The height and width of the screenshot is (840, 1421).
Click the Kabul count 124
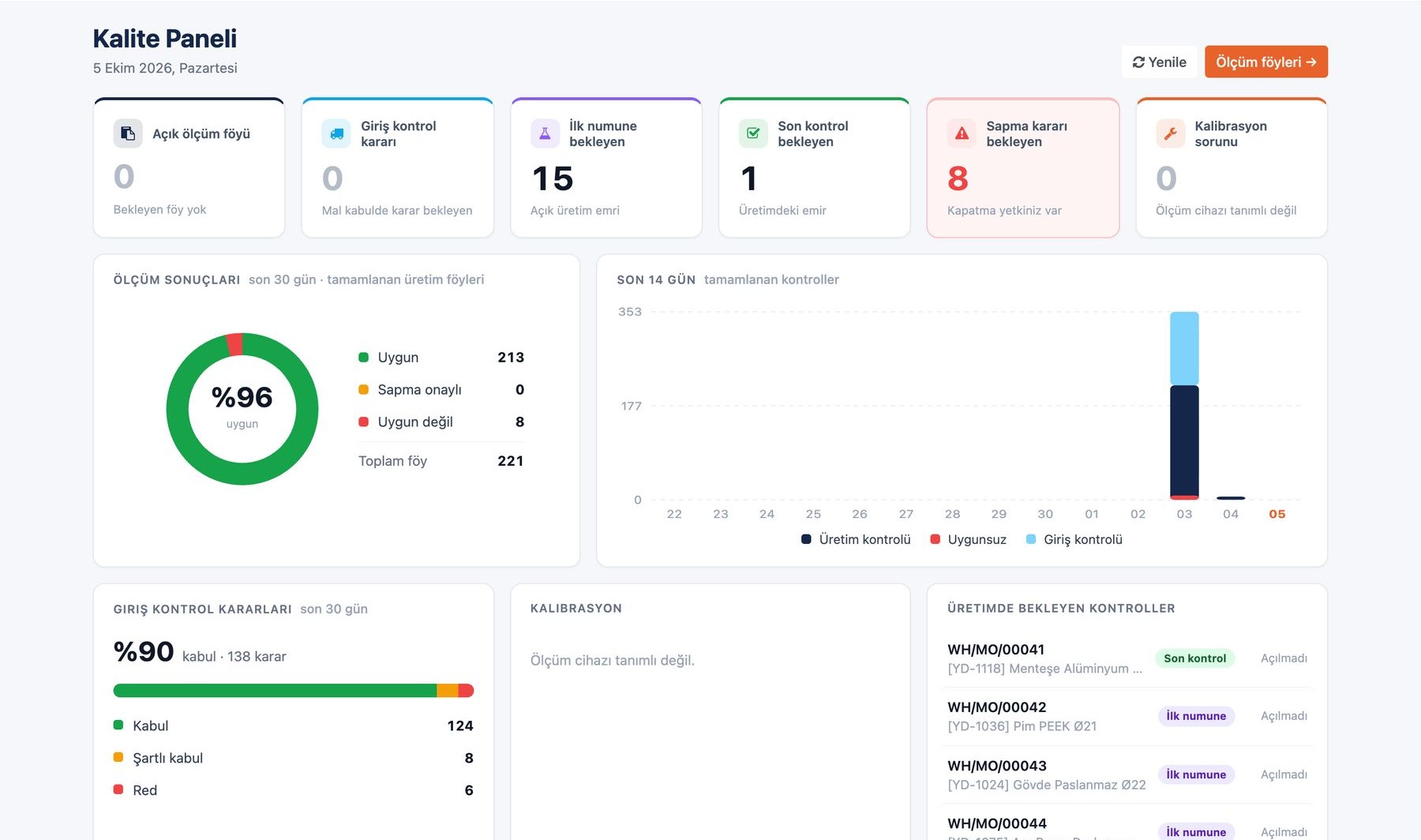(460, 726)
